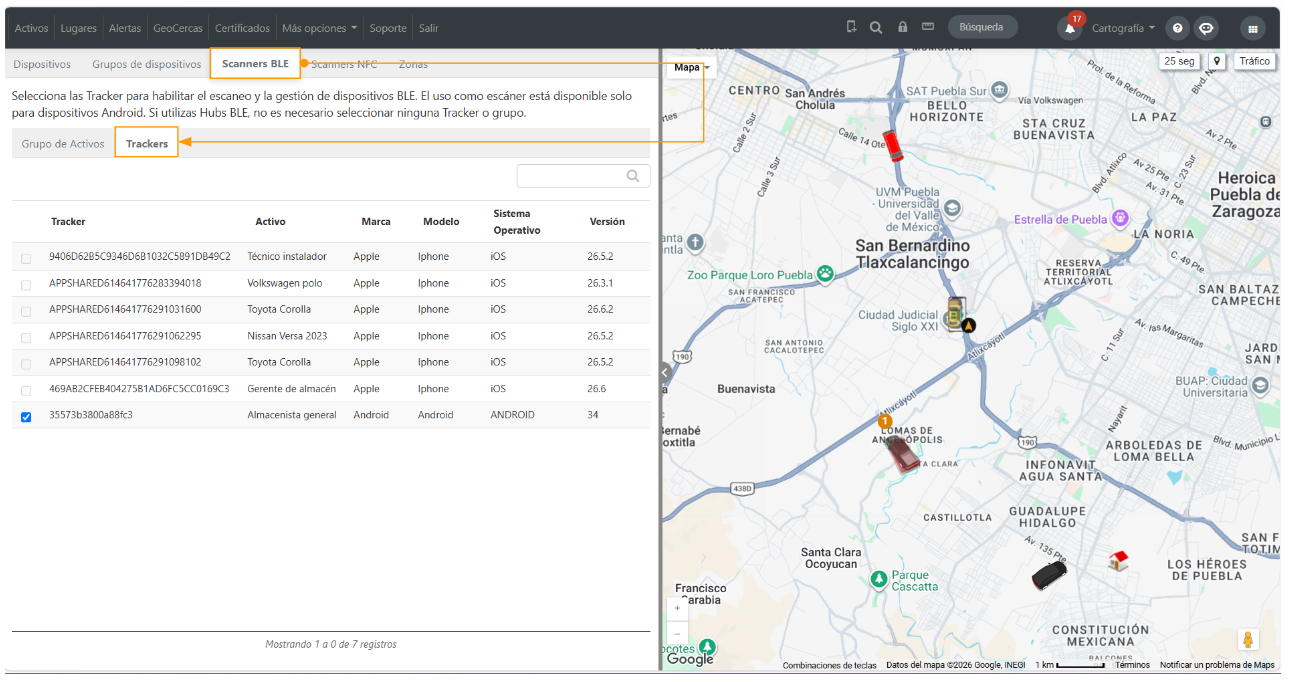Select the Grupo de Activos tab
1289x682 pixels.
tap(63, 144)
